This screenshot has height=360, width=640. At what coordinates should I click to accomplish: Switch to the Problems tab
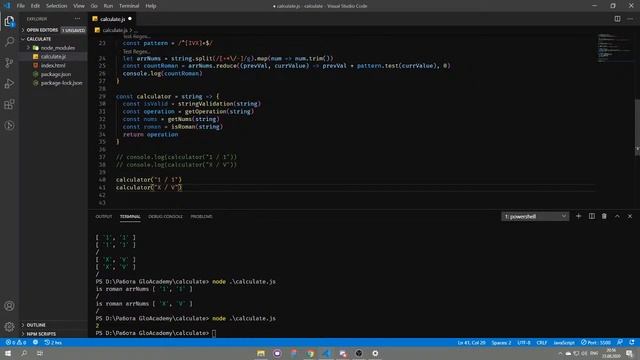201,216
